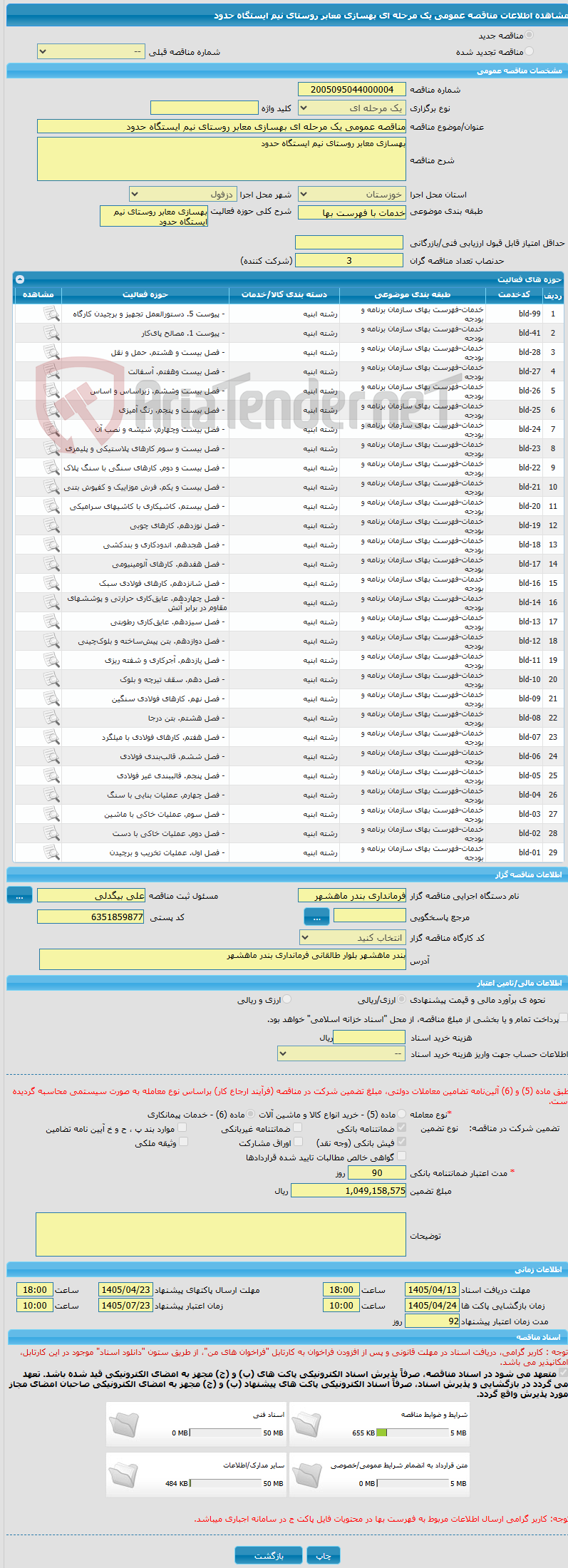Open the view icon for row bld-99
This screenshot has height=1568, width=568.
coord(51,314)
